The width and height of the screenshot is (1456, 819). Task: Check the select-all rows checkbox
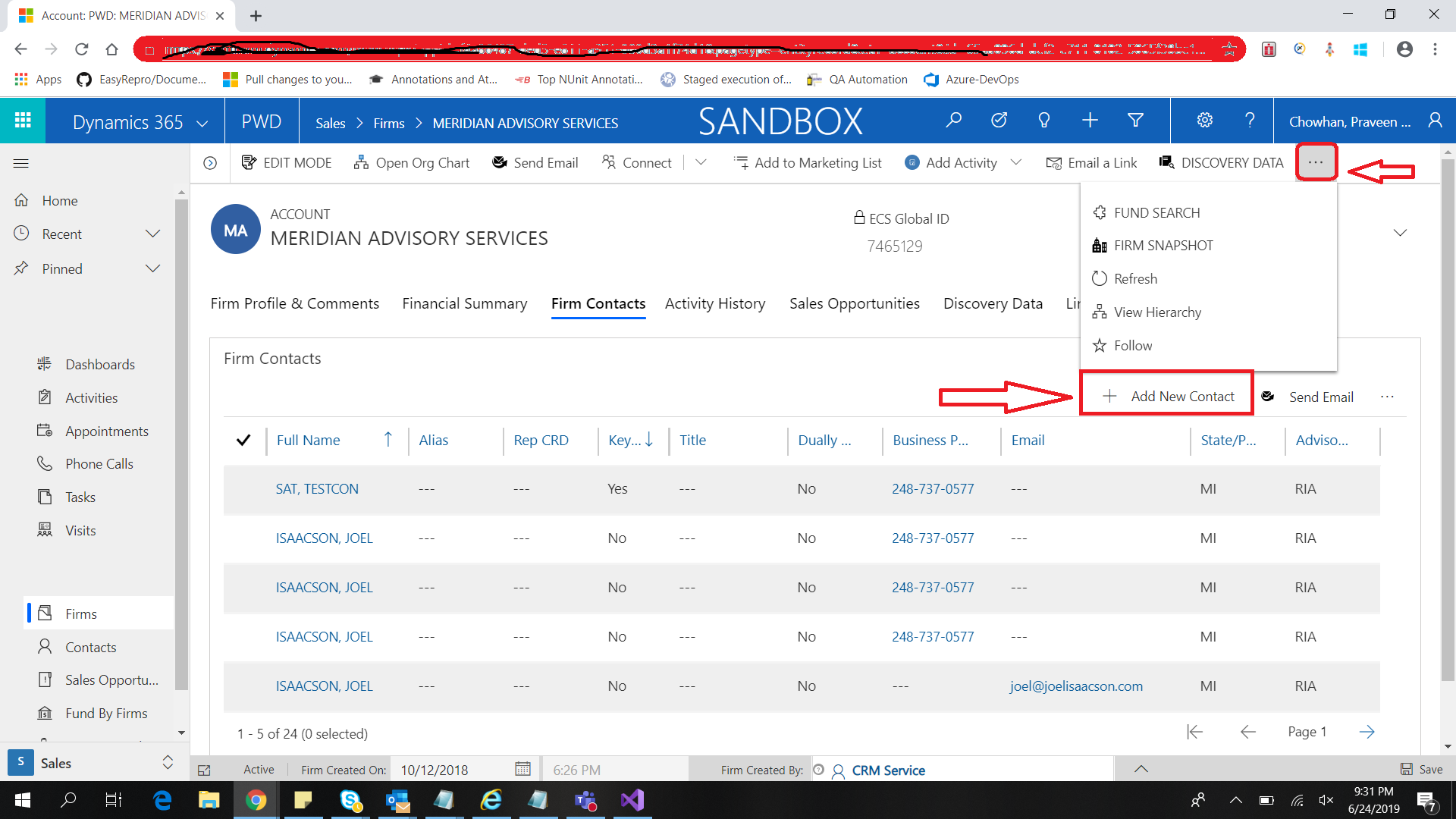coord(243,440)
